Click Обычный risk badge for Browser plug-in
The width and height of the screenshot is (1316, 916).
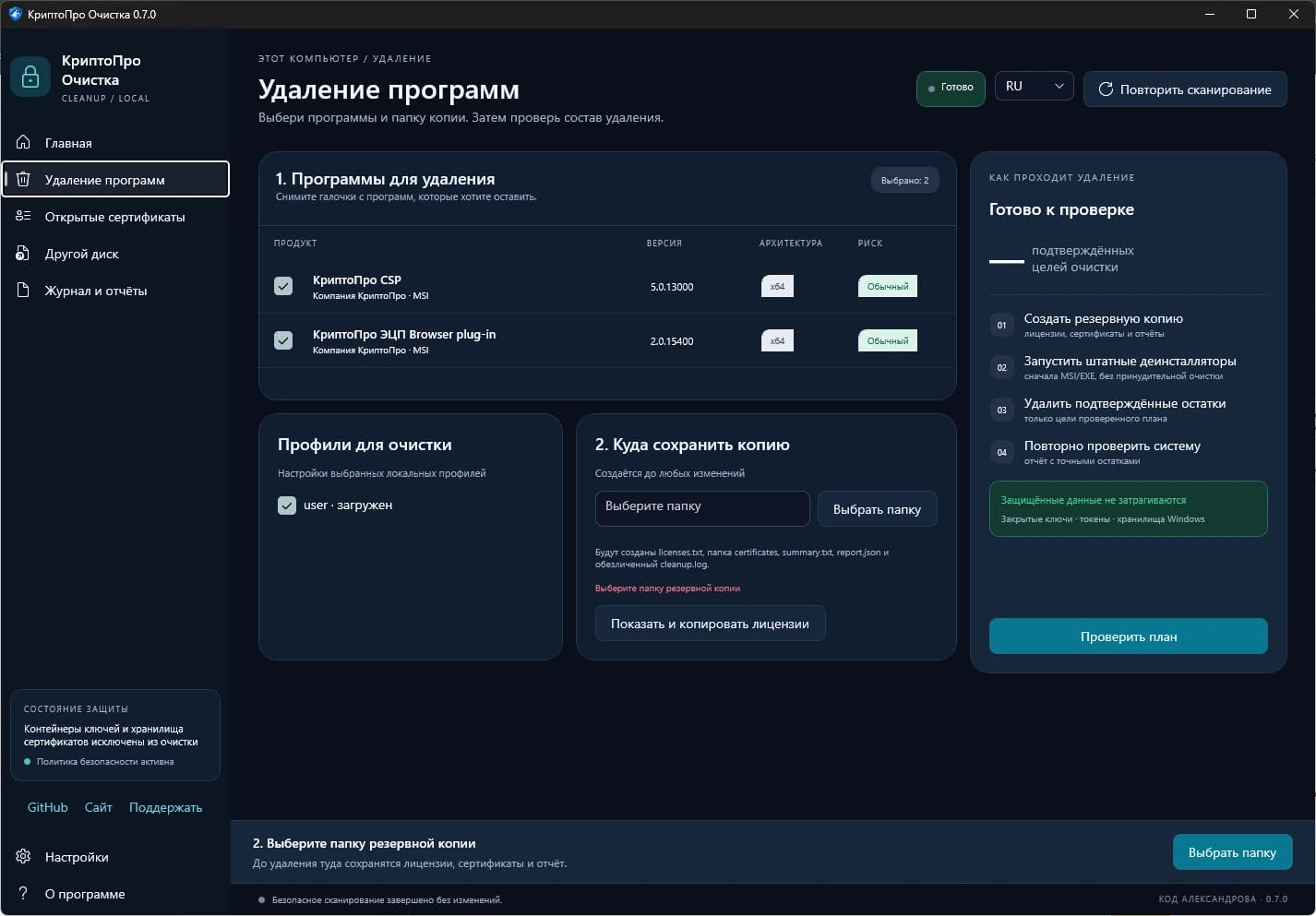click(x=887, y=340)
